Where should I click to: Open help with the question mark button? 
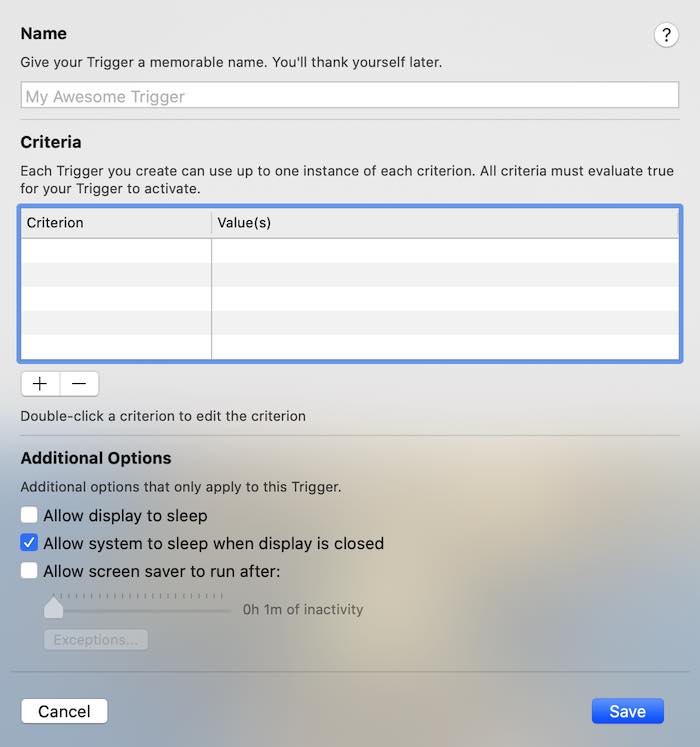[x=666, y=36]
